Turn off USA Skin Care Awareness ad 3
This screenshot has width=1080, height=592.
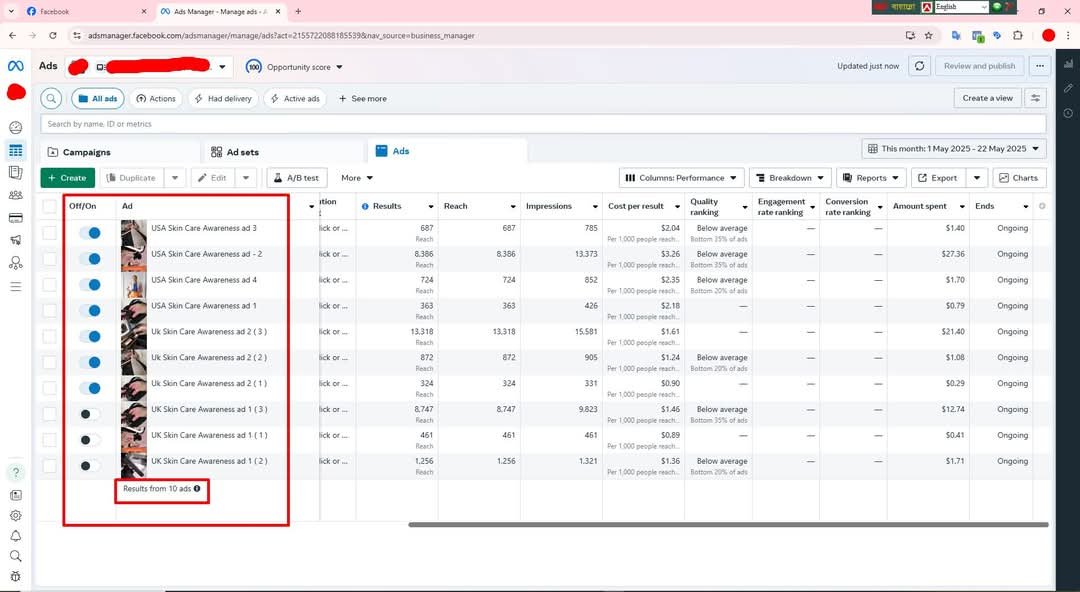[x=90, y=233]
